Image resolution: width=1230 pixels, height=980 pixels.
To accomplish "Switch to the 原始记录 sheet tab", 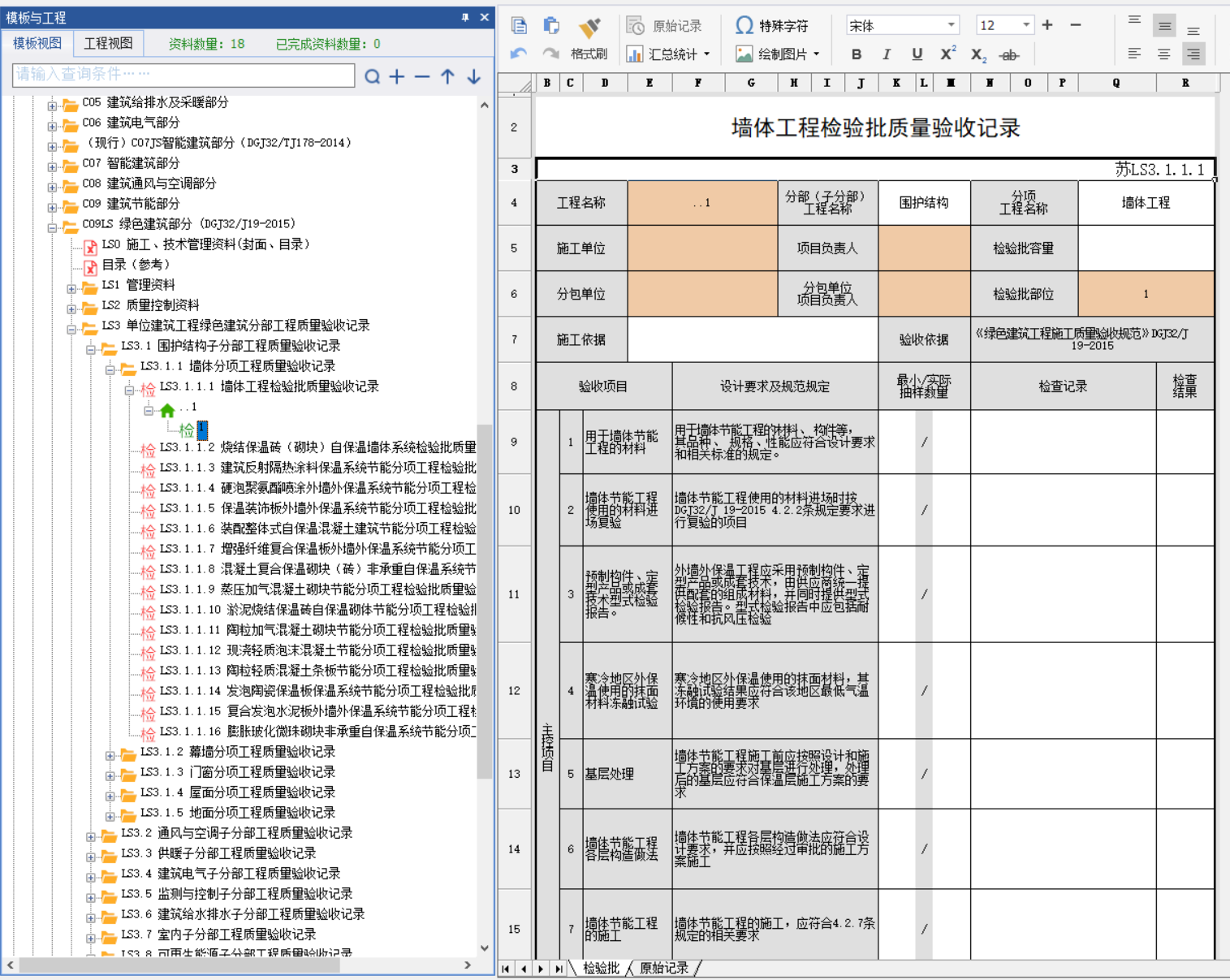I will click(x=664, y=968).
